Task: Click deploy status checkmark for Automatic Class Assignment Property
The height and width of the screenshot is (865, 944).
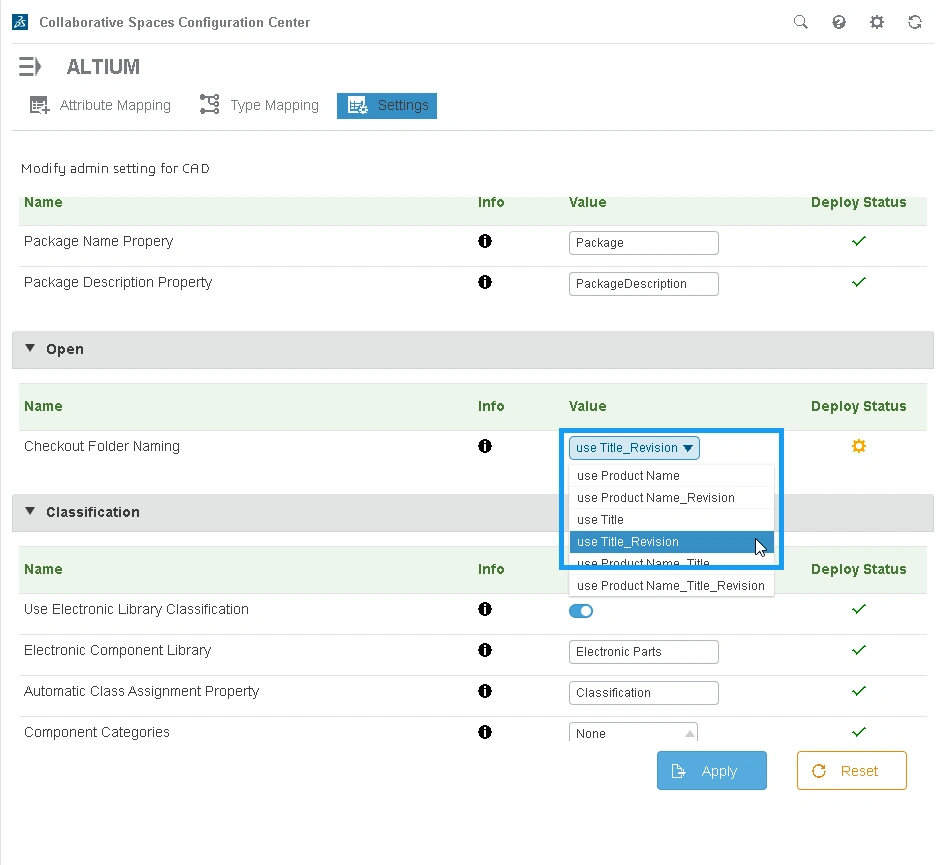Action: coord(859,691)
